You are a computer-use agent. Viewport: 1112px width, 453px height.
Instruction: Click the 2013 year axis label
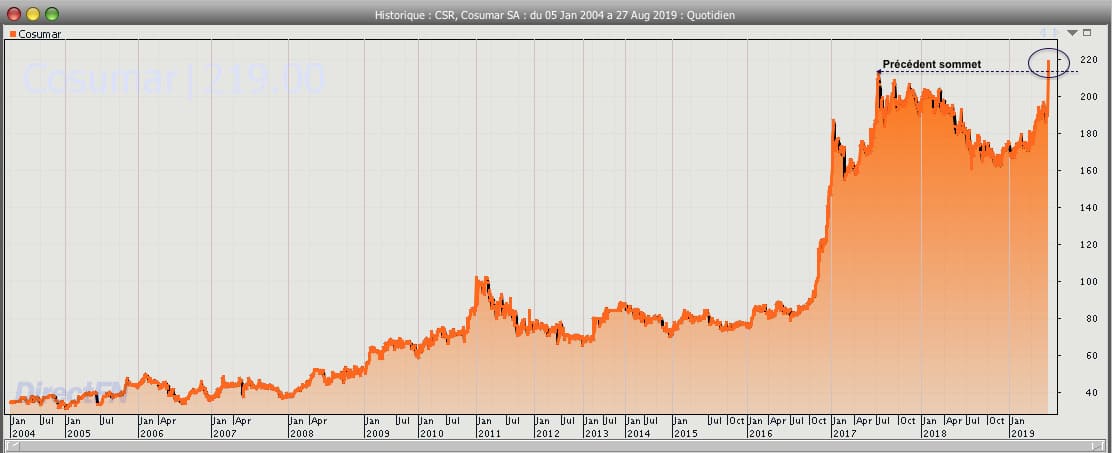[596, 432]
